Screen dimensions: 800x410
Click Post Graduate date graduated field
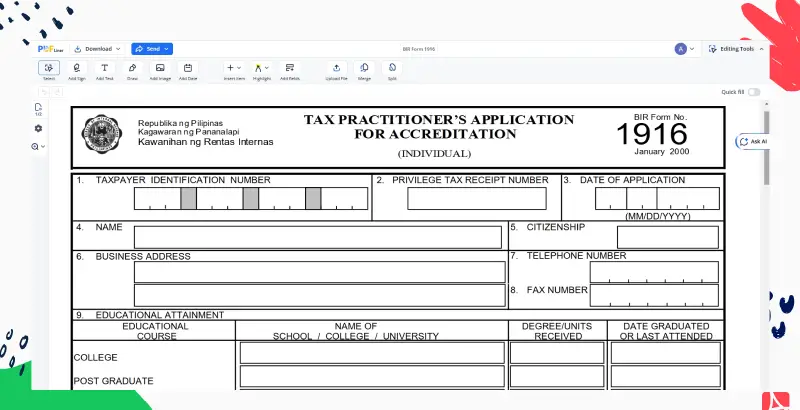pos(665,376)
